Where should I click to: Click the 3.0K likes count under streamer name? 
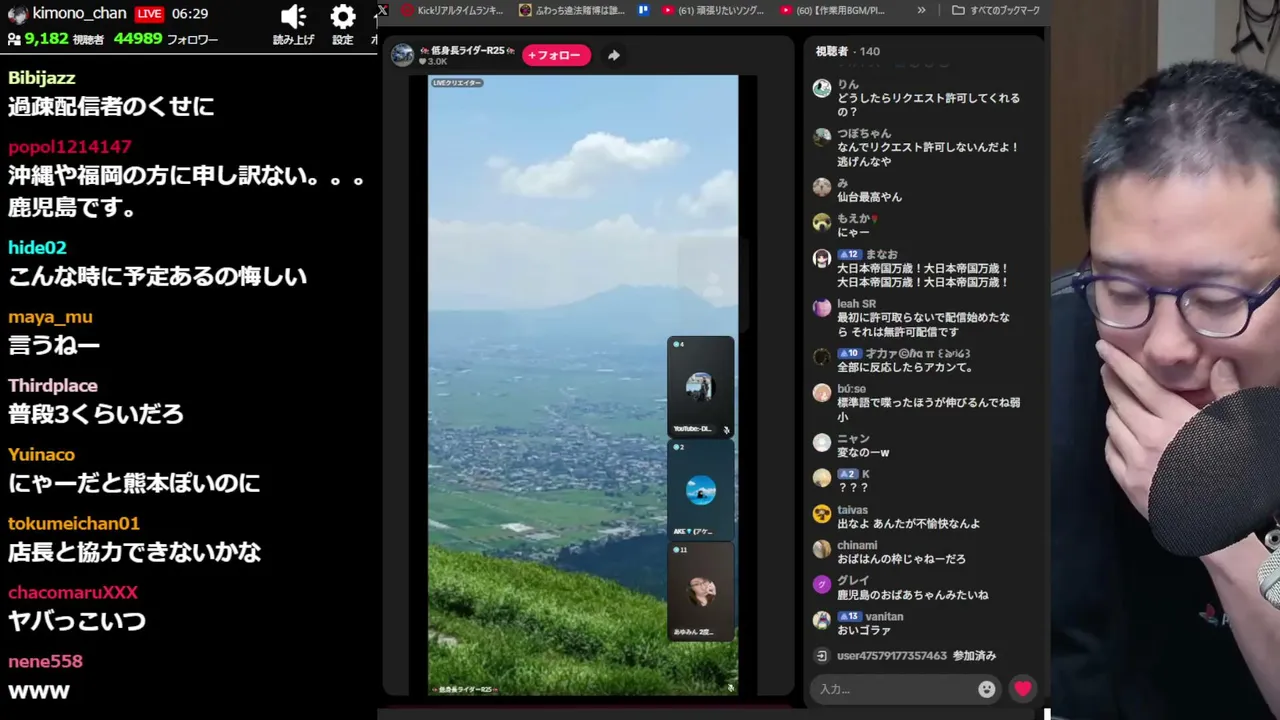(433, 62)
